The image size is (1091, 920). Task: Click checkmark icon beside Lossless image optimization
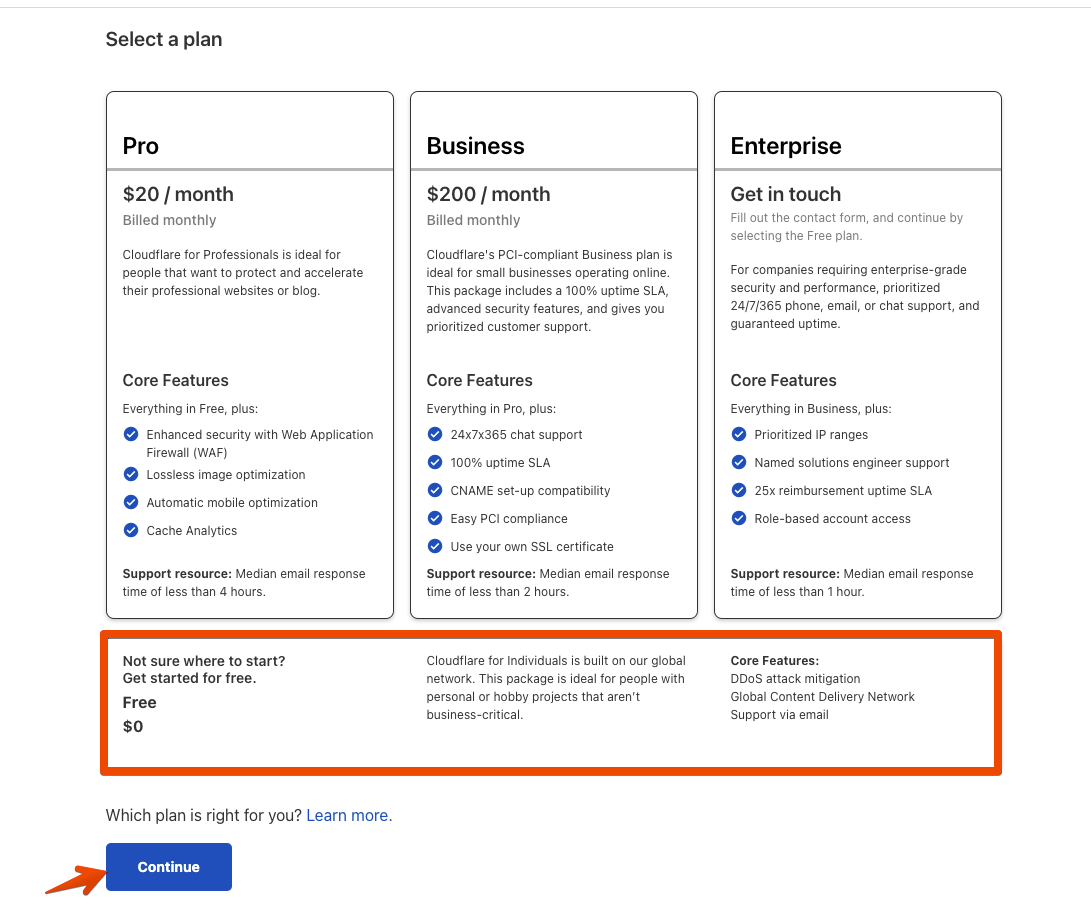tap(131, 474)
